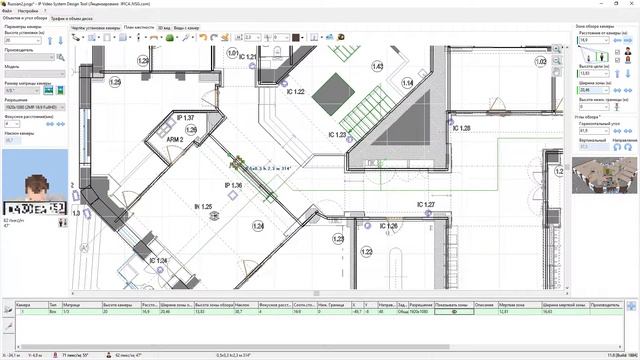Select the wrench tool in toolbar

pyautogui.click(x=185, y=37)
